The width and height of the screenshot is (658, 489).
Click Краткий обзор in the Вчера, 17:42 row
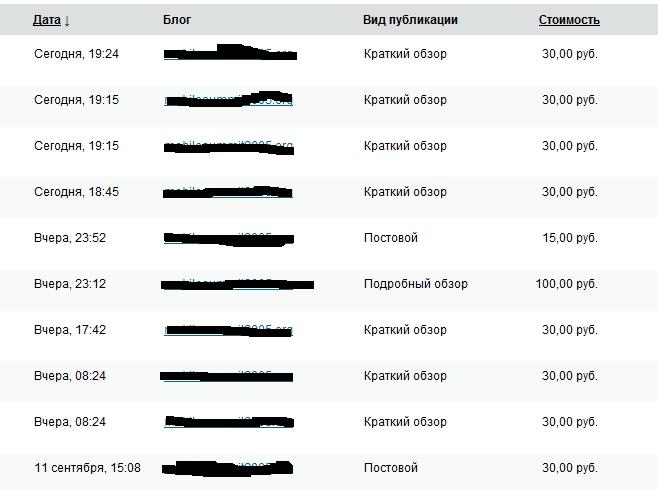point(405,330)
